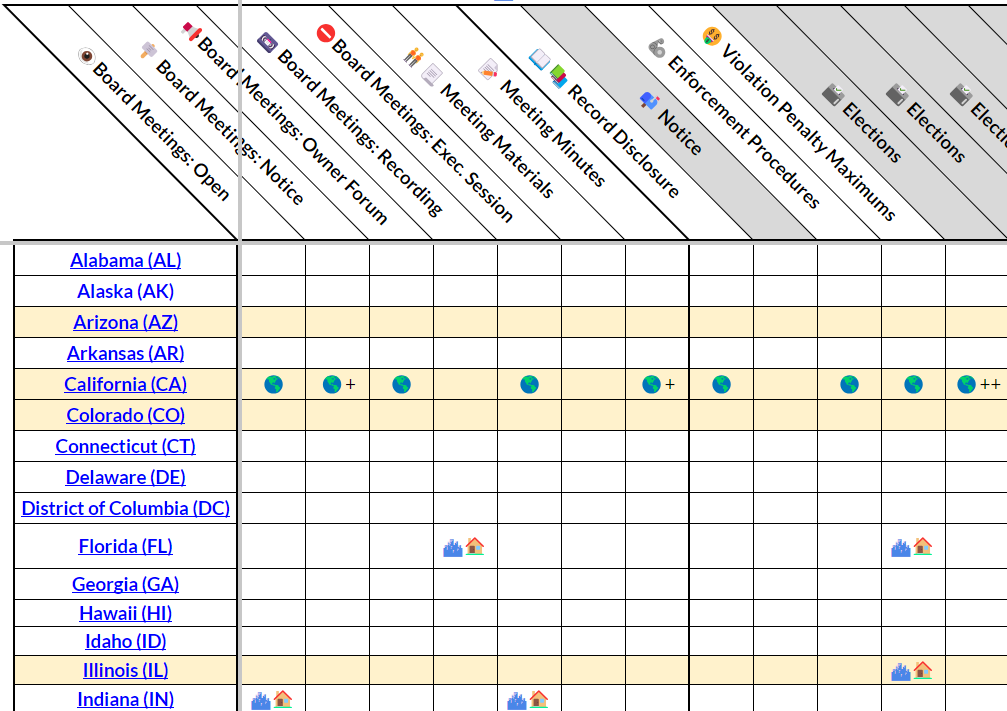The image size is (1007, 711).
Task: Click the scroll page icon beside Meeting Materials
Action: [432, 75]
